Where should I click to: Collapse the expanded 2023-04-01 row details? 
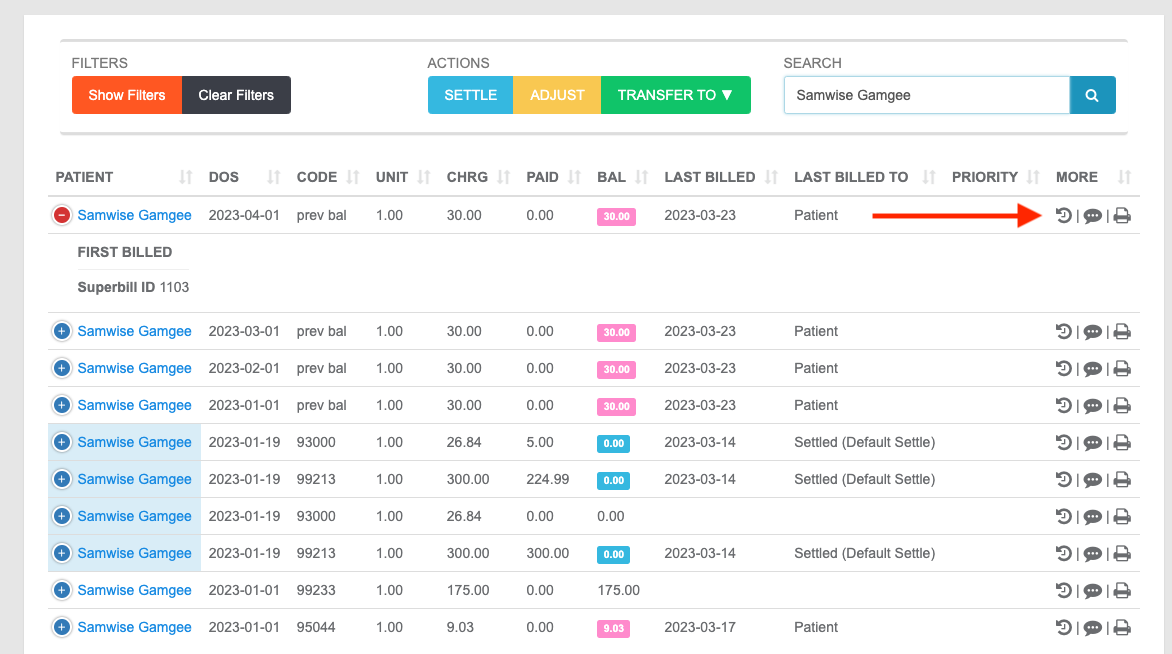pos(61,214)
